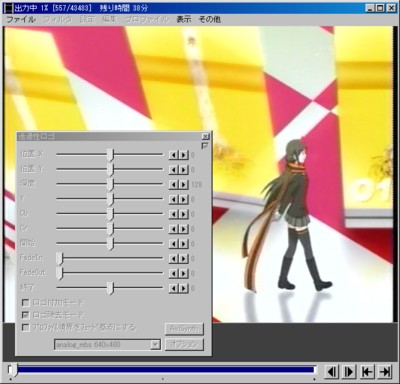Open the その他 menu
The width and height of the screenshot is (400, 384).
209,19
